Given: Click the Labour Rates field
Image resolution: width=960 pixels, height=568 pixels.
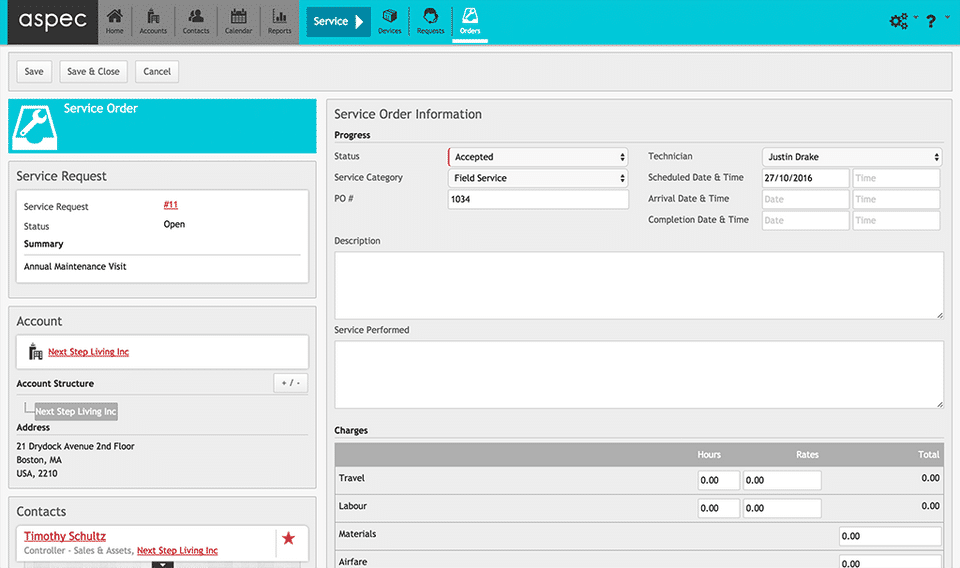Looking at the screenshot, I should (x=782, y=508).
